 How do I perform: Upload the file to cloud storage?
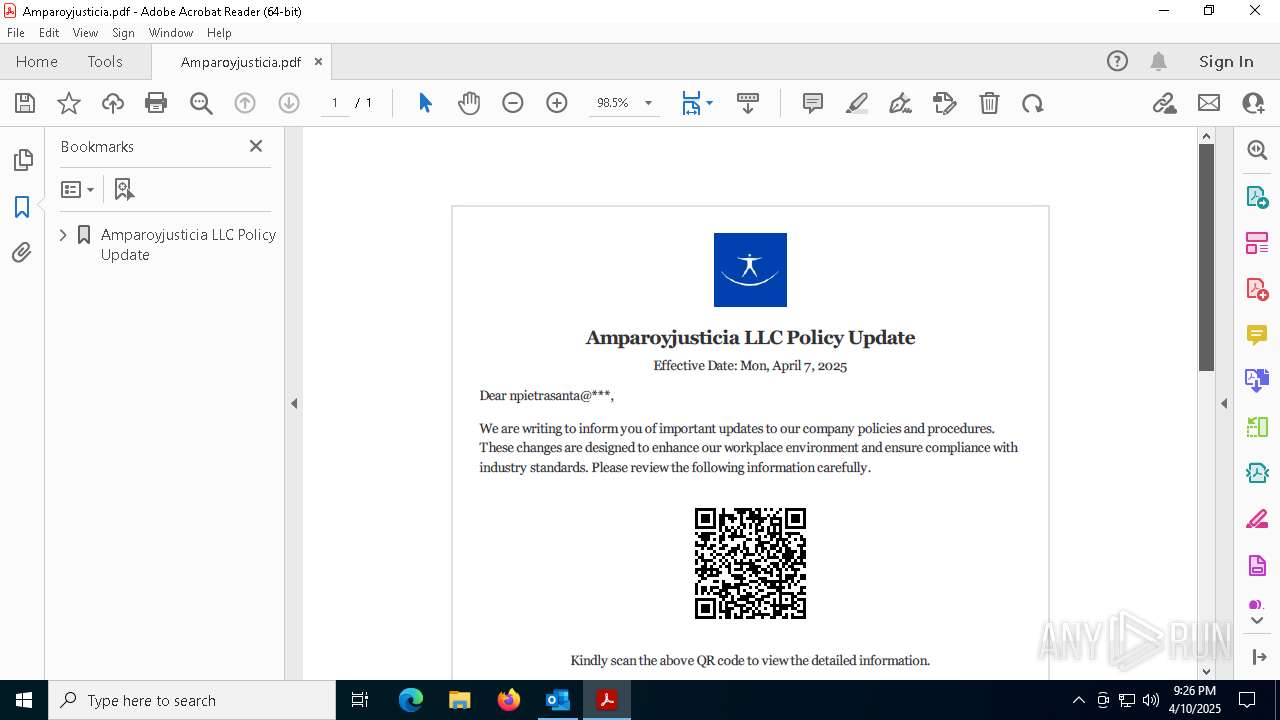click(113, 103)
